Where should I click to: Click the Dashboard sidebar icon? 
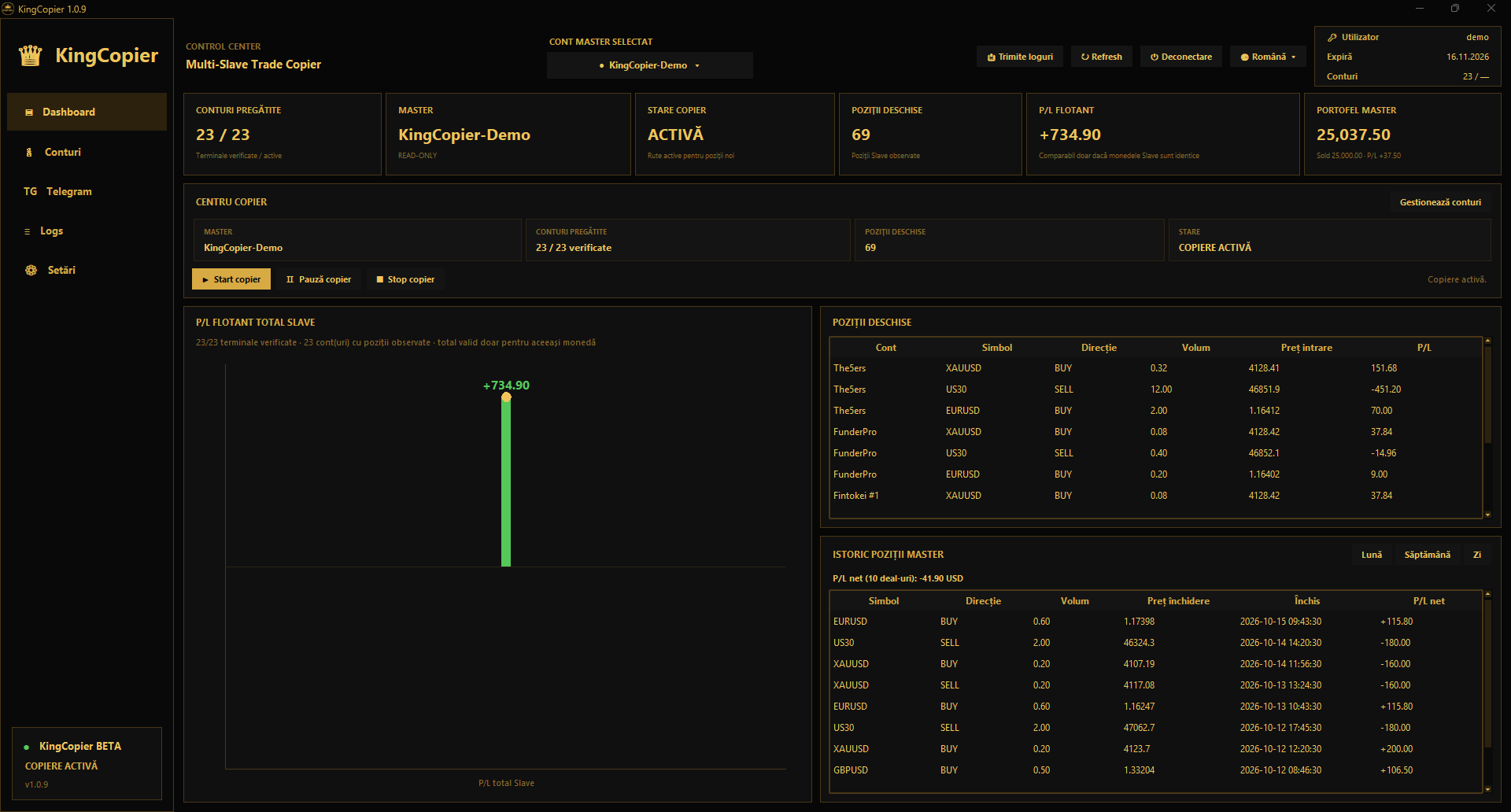click(x=29, y=113)
